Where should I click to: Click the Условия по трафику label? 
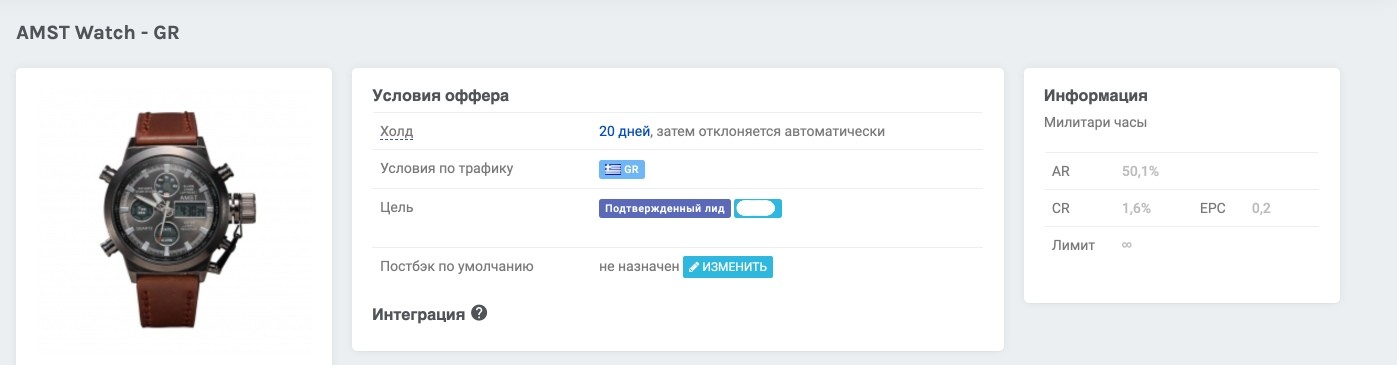coord(447,168)
